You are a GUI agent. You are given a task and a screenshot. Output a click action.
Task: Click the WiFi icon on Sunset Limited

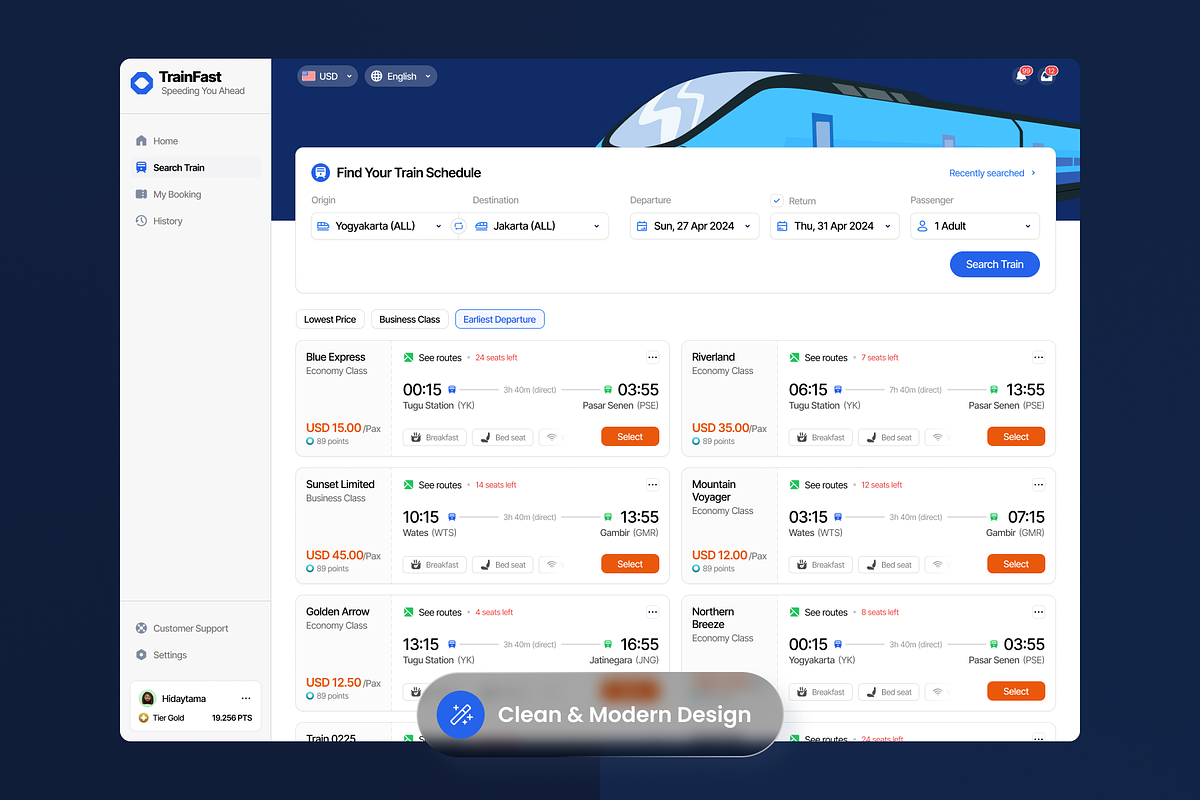pyautogui.click(x=550, y=564)
